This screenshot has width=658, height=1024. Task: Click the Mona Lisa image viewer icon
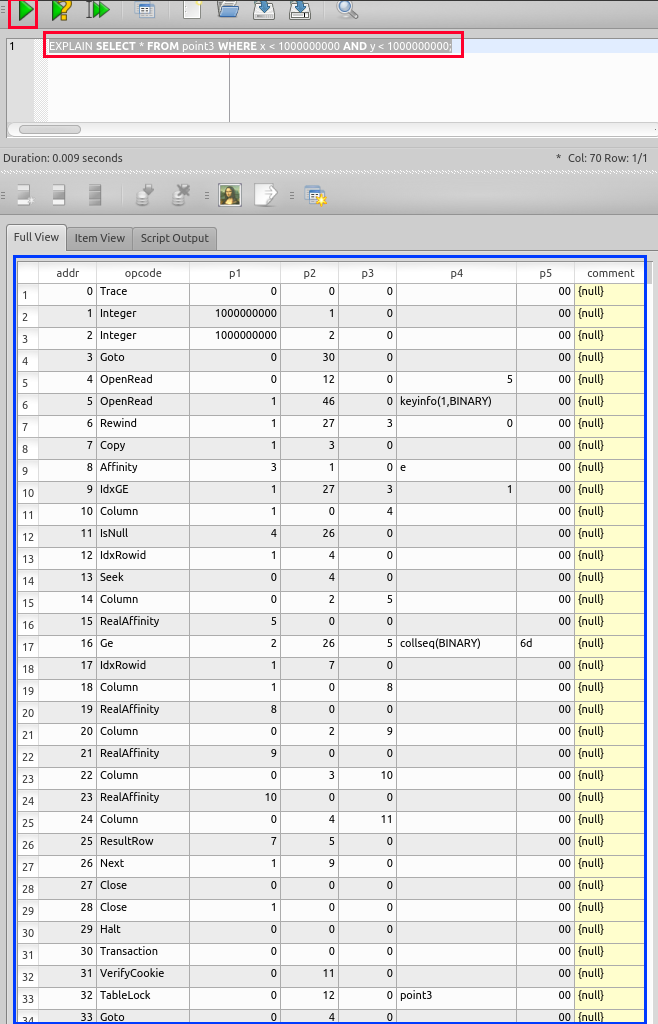[x=230, y=195]
